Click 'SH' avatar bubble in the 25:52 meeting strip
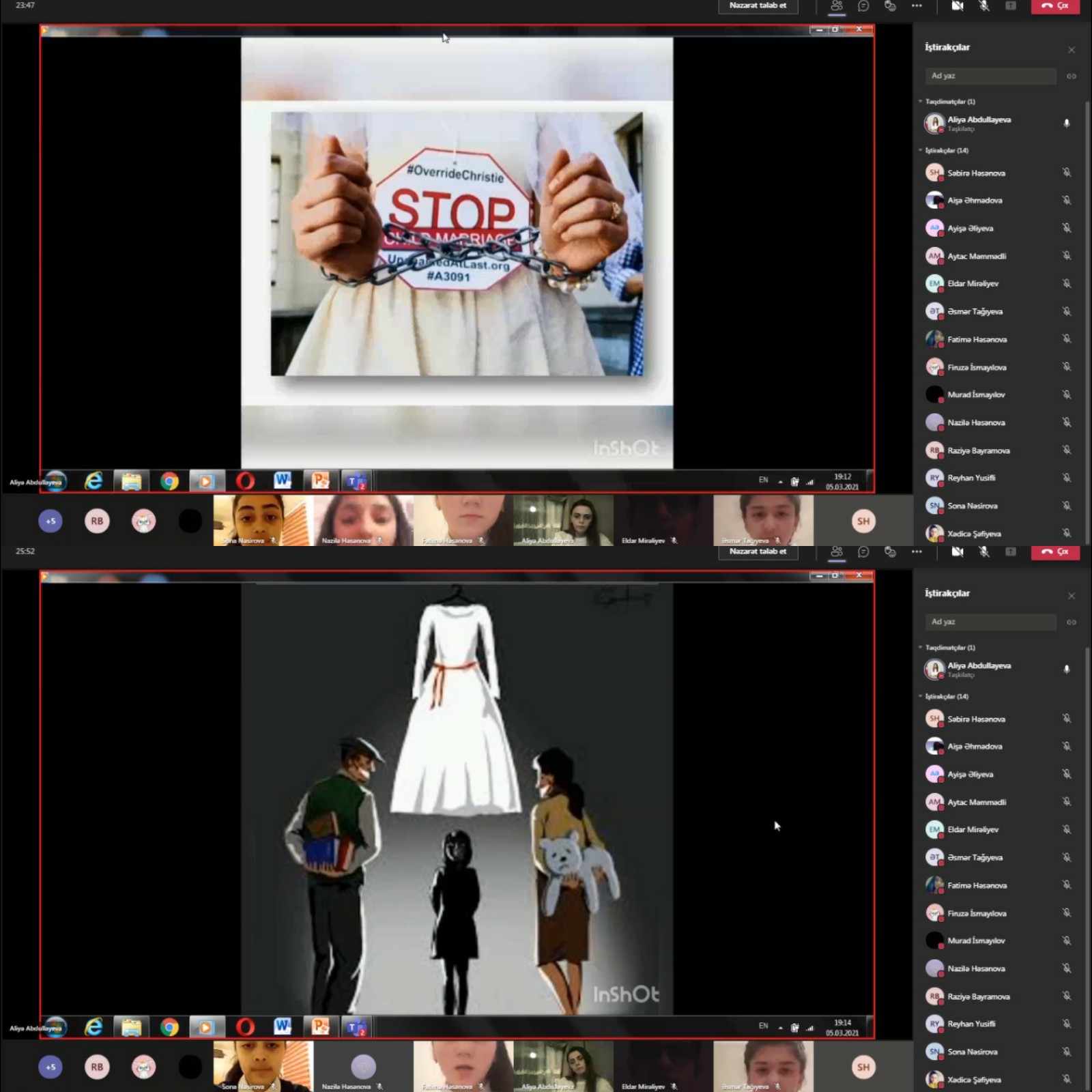This screenshot has height=1092, width=1092. (x=863, y=1067)
